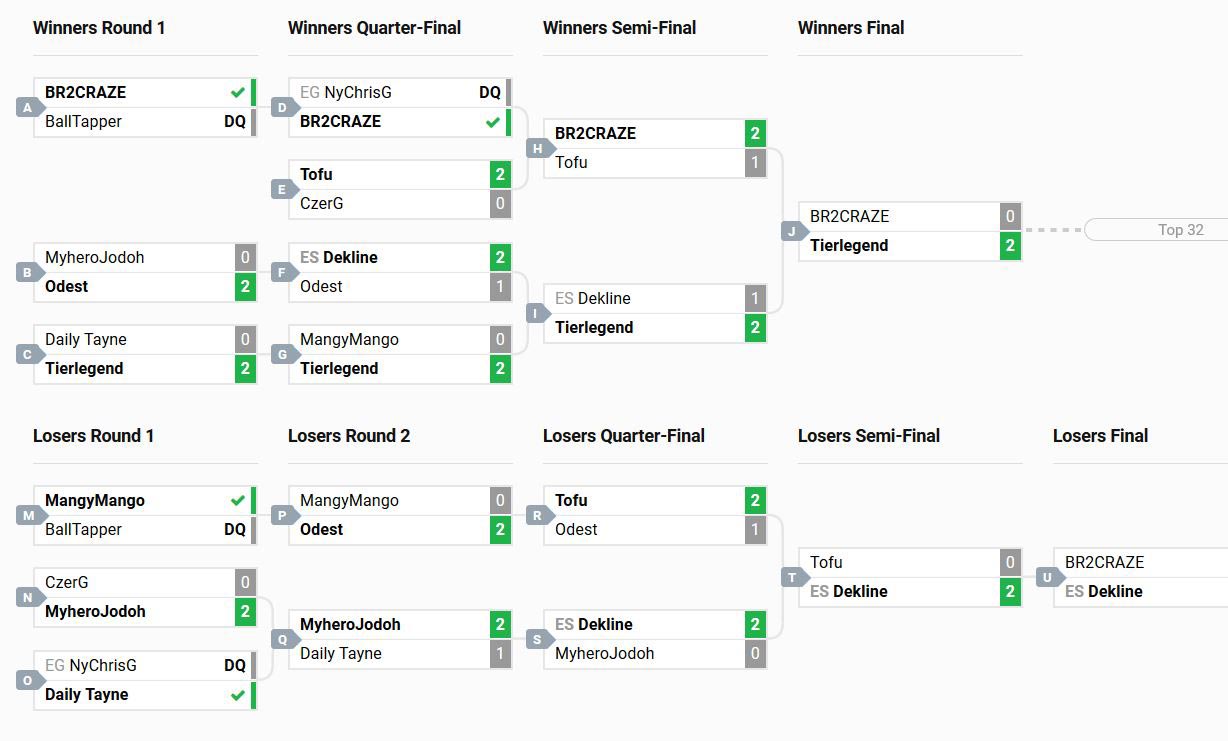
Task: Click the DQ marker beside BallTapper
Action: [x=236, y=121]
